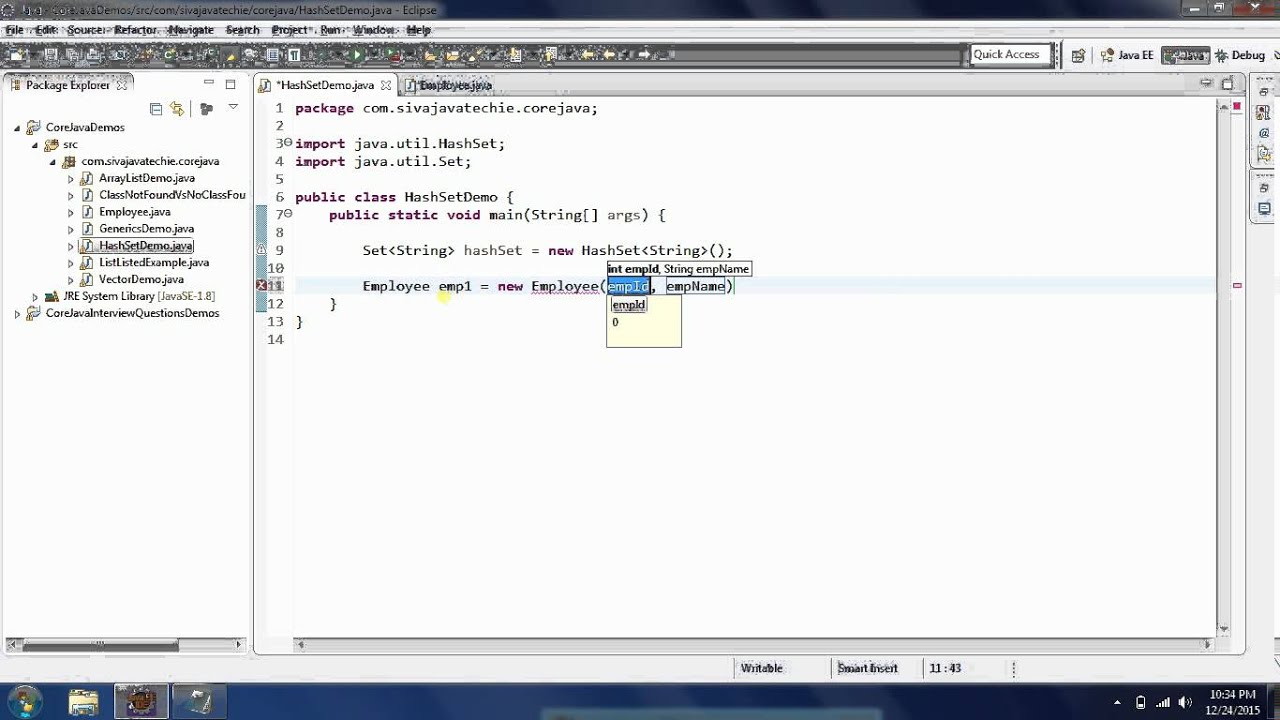Collapse the main method fold on line 7
The height and width of the screenshot is (720, 1280).
coord(289,214)
